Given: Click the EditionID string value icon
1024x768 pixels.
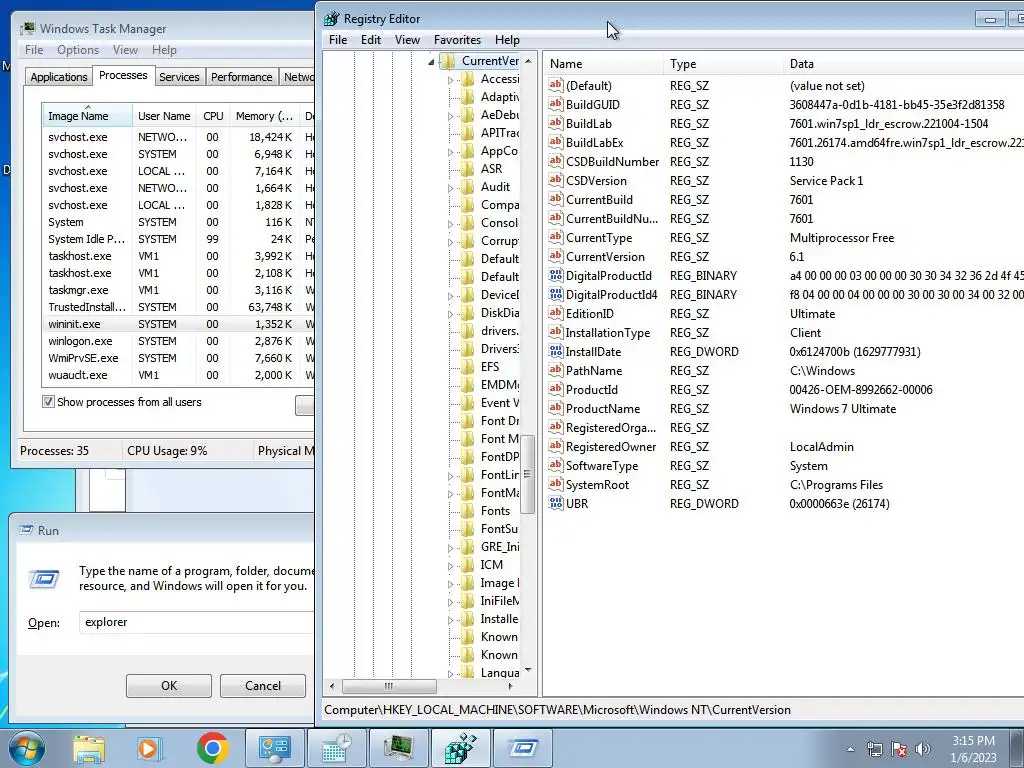Looking at the screenshot, I should (556, 313).
